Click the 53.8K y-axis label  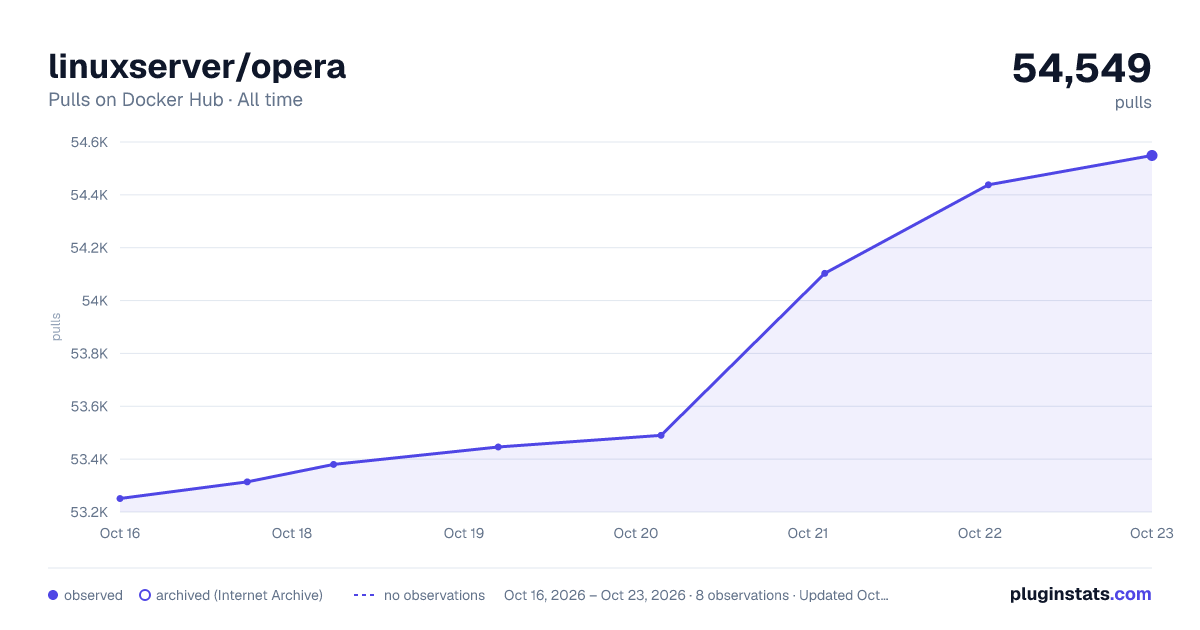88,354
